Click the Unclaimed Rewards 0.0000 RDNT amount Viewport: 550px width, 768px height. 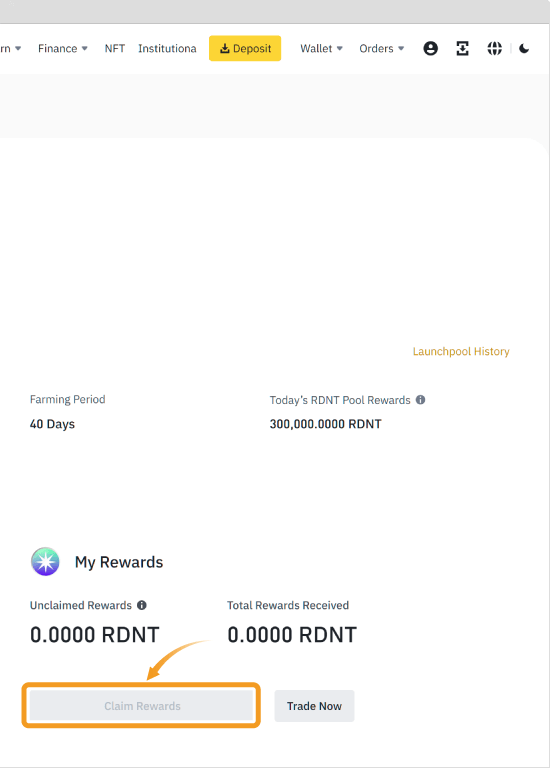pos(95,635)
